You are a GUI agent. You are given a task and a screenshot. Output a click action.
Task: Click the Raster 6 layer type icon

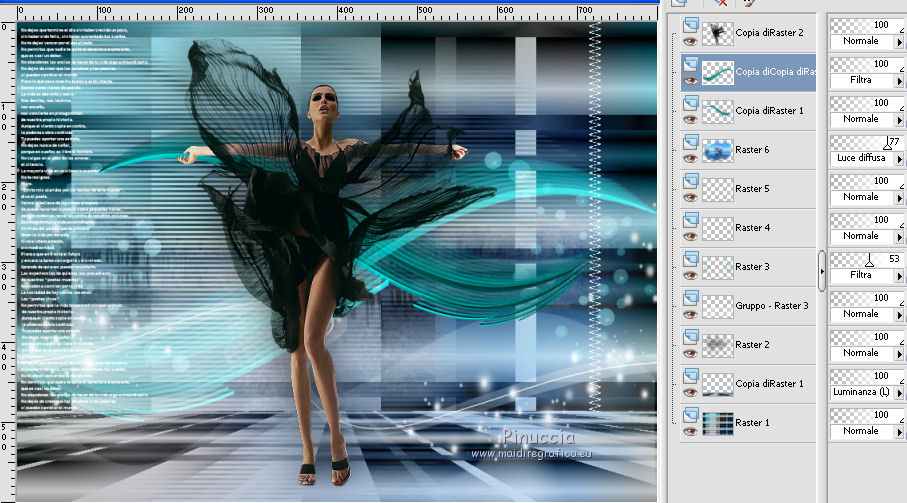point(690,144)
